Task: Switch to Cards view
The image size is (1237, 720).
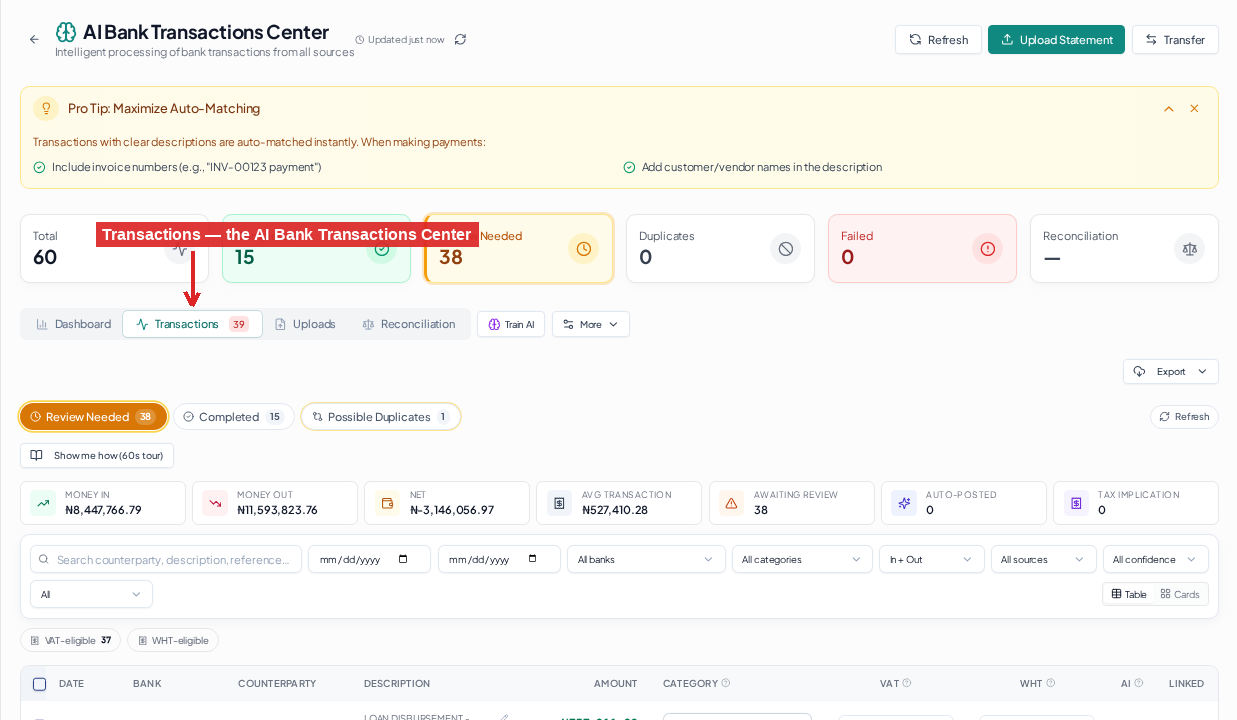Action: point(1180,594)
